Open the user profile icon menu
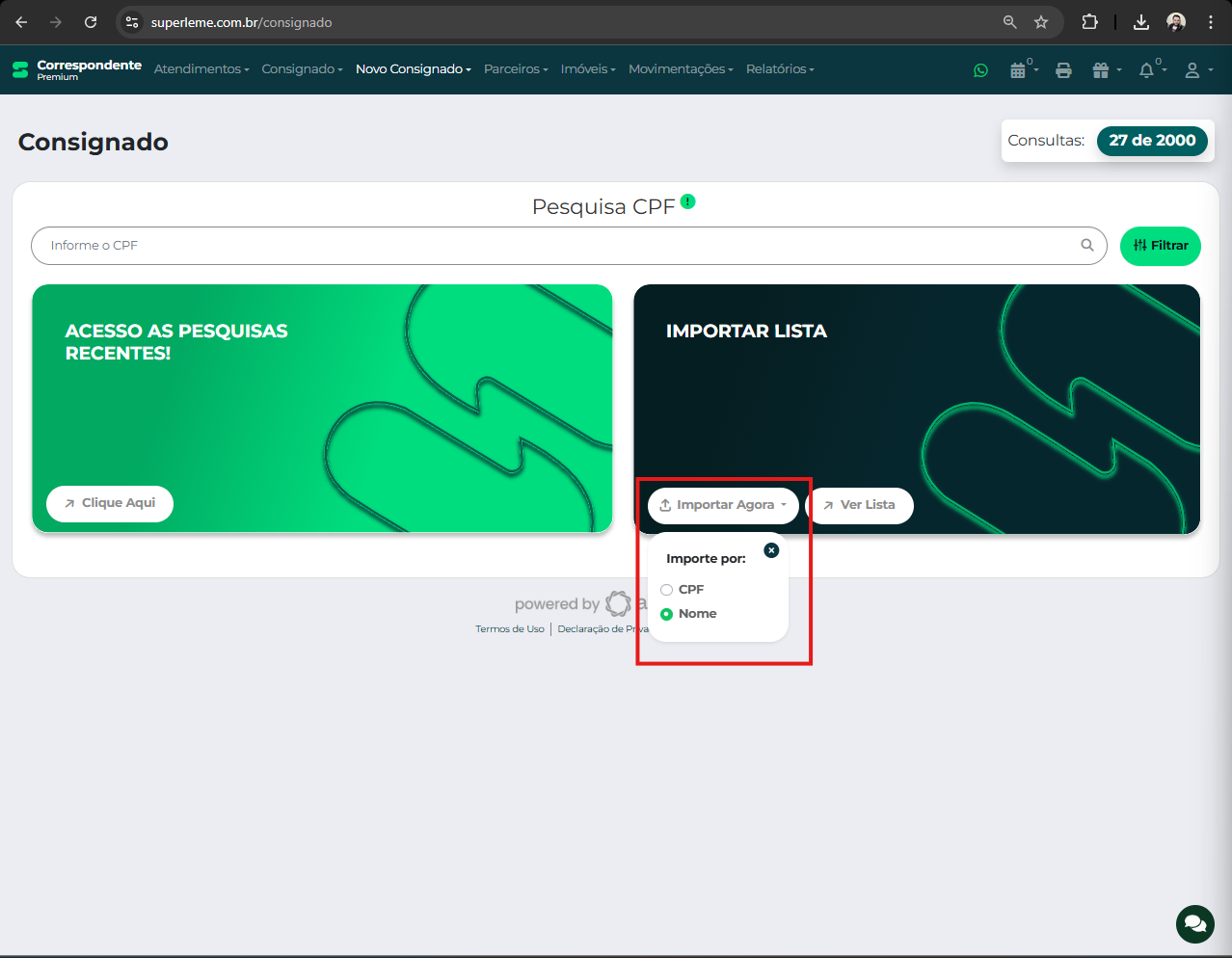This screenshot has height=958, width=1232. [x=1192, y=70]
